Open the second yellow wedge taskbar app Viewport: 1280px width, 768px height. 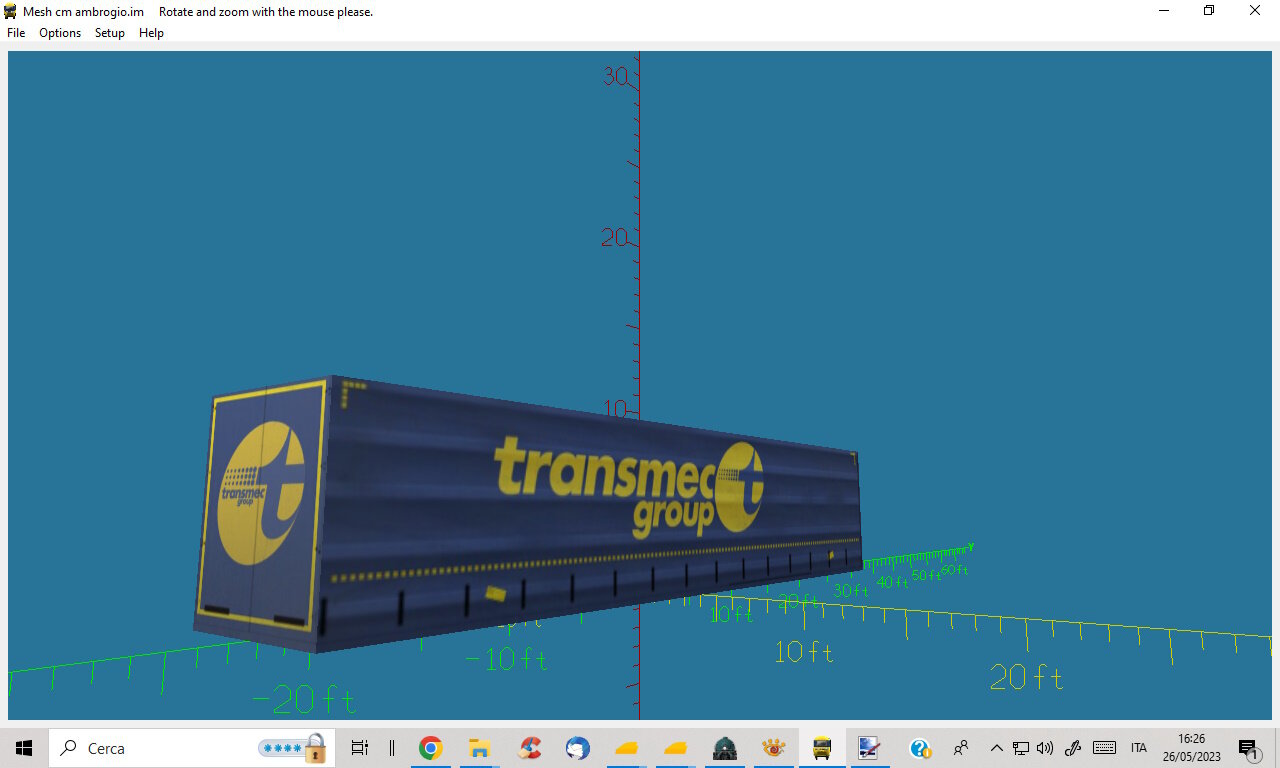[x=676, y=748]
